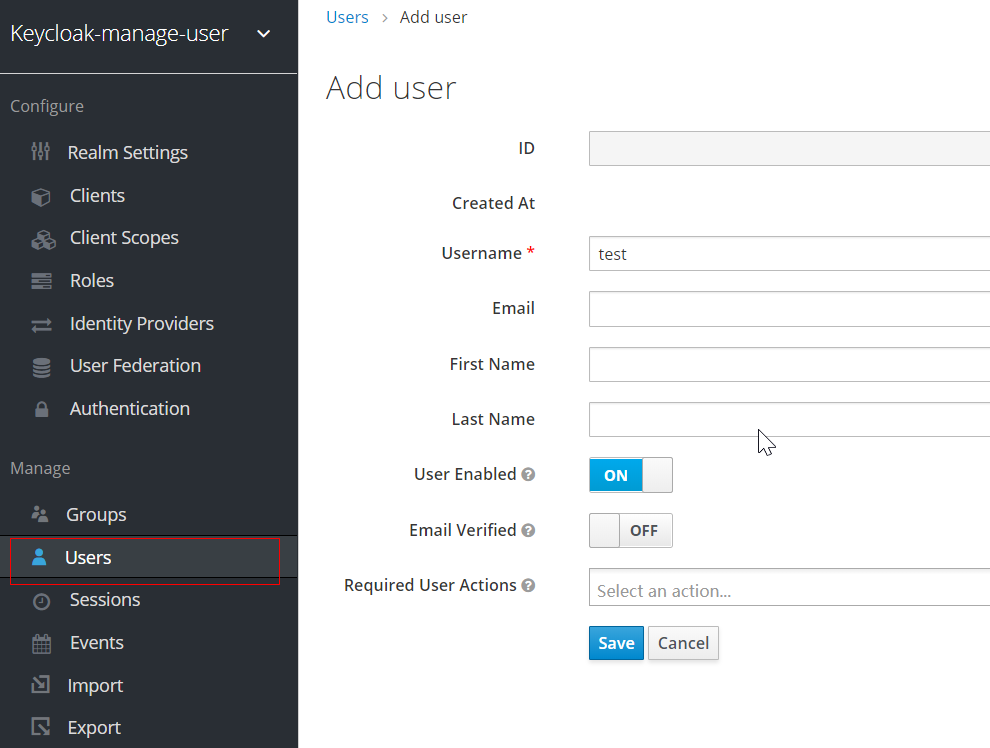Click the Sessions clock icon
Viewport: 990px width, 748px height.
click(42, 601)
